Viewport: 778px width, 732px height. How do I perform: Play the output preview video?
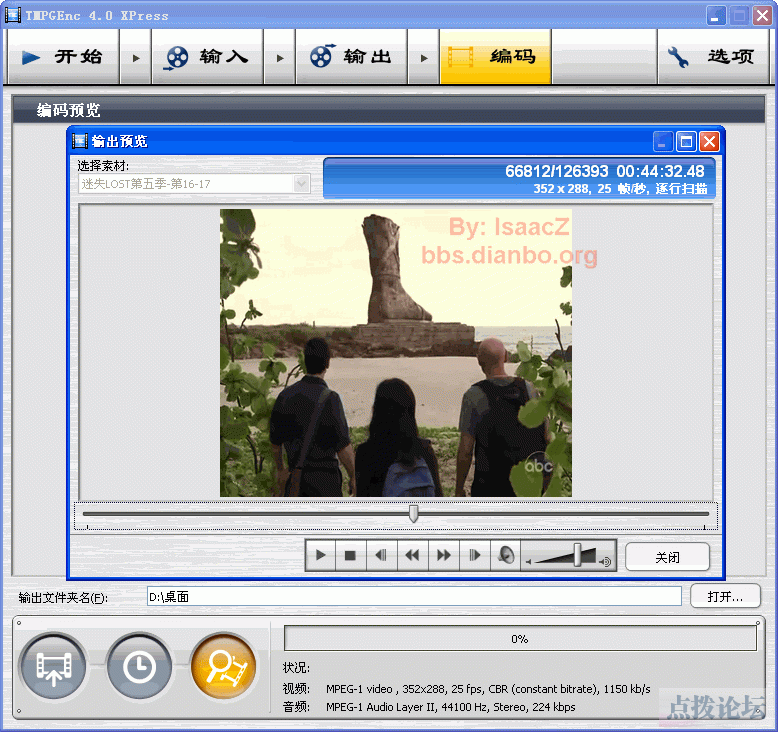click(x=321, y=555)
